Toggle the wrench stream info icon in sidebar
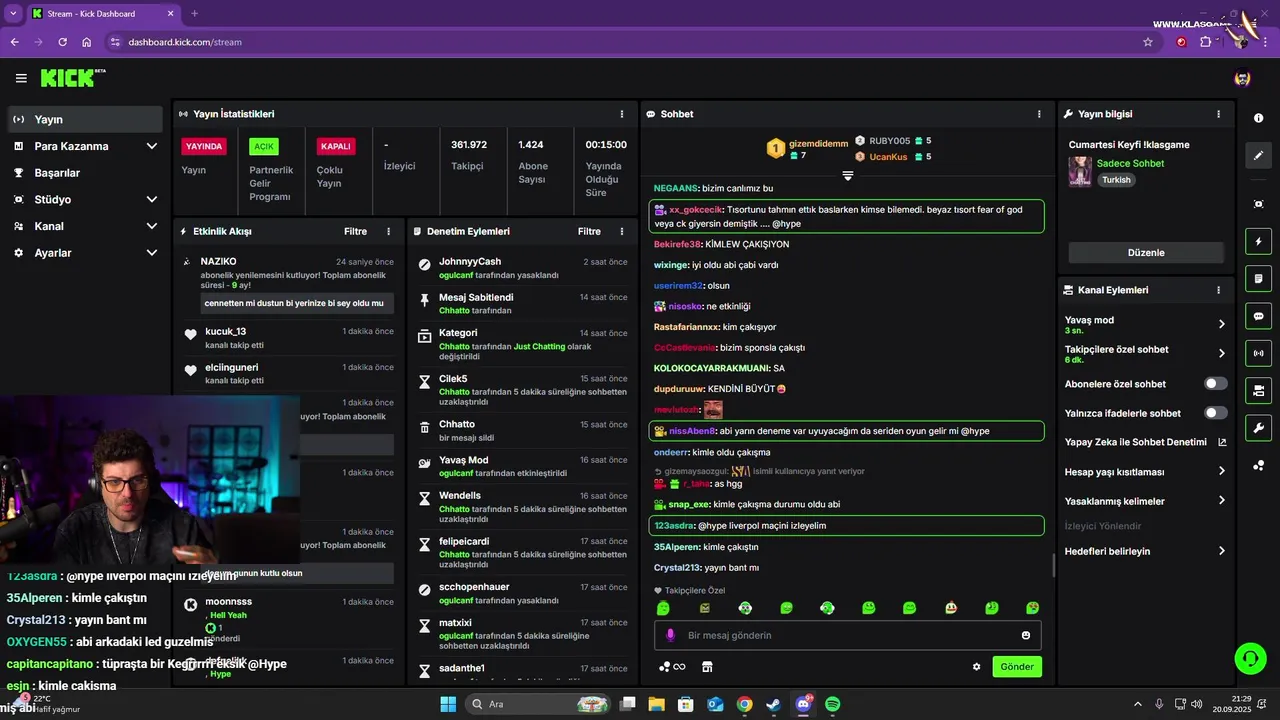1280x720 pixels. click(x=1258, y=428)
